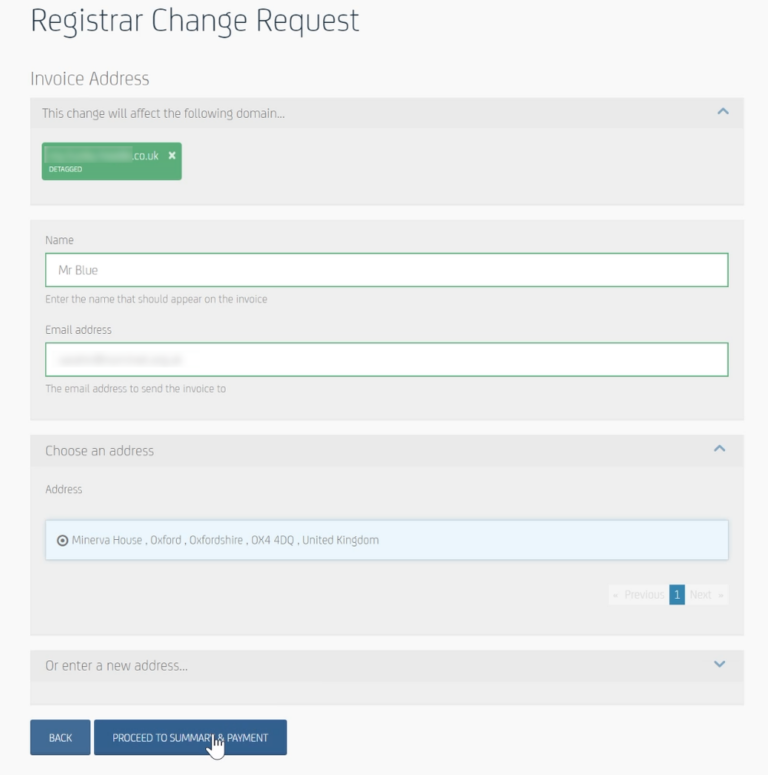
Task: Select the Minerva House address radio button
Action: pyautogui.click(x=62, y=540)
